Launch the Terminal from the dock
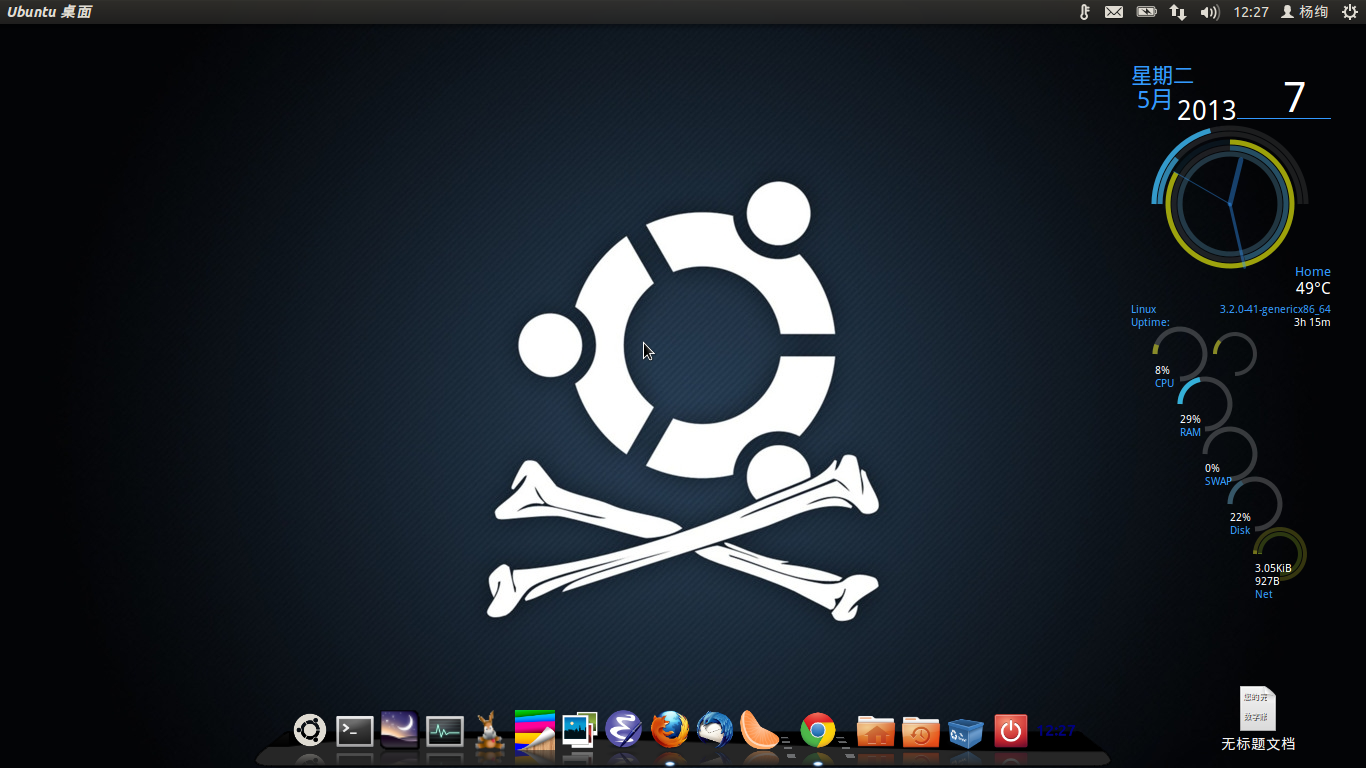 coord(355,731)
